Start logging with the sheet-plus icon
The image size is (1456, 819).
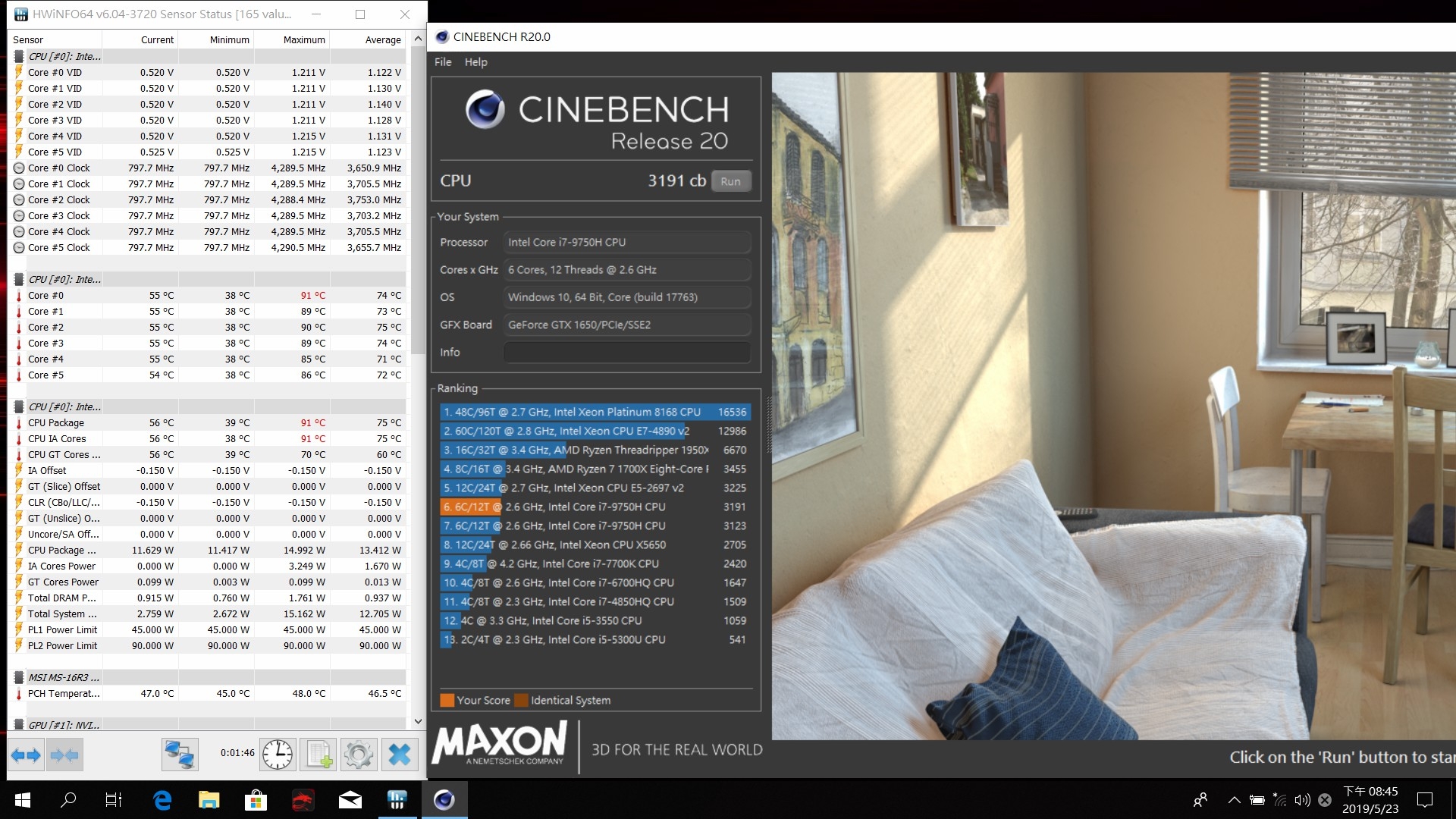318,755
